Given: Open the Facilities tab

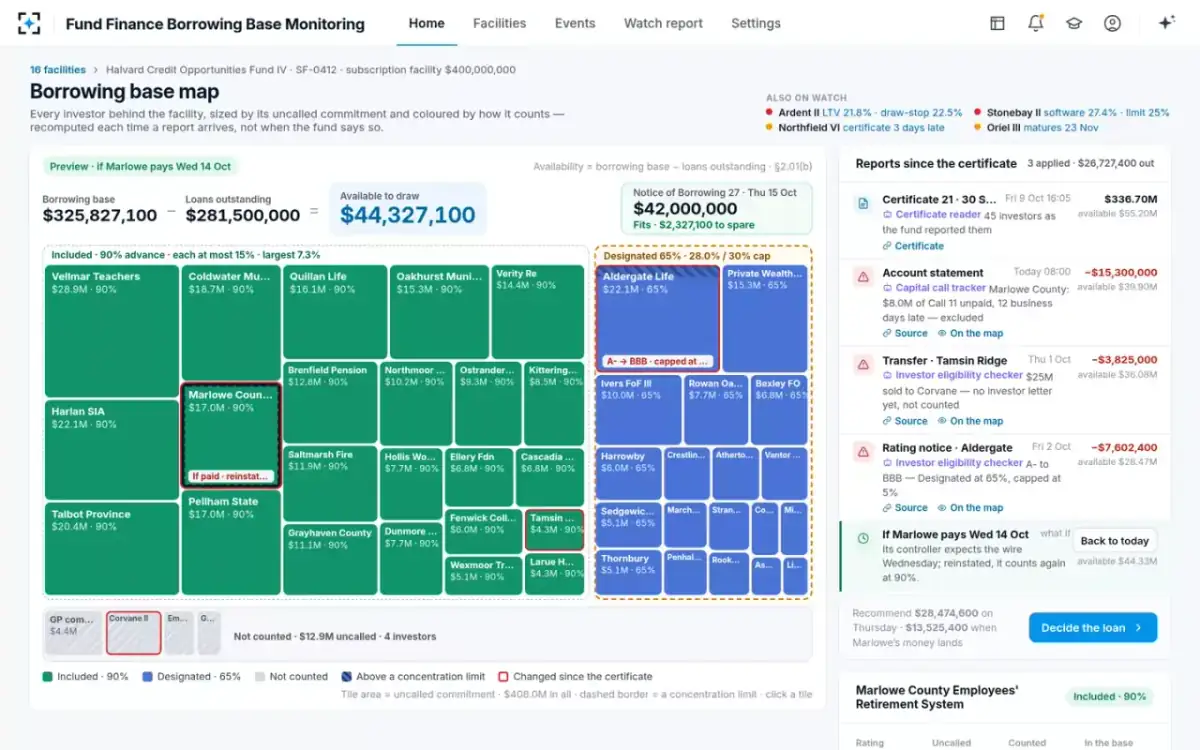Looking at the screenshot, I should coord(499,23).
